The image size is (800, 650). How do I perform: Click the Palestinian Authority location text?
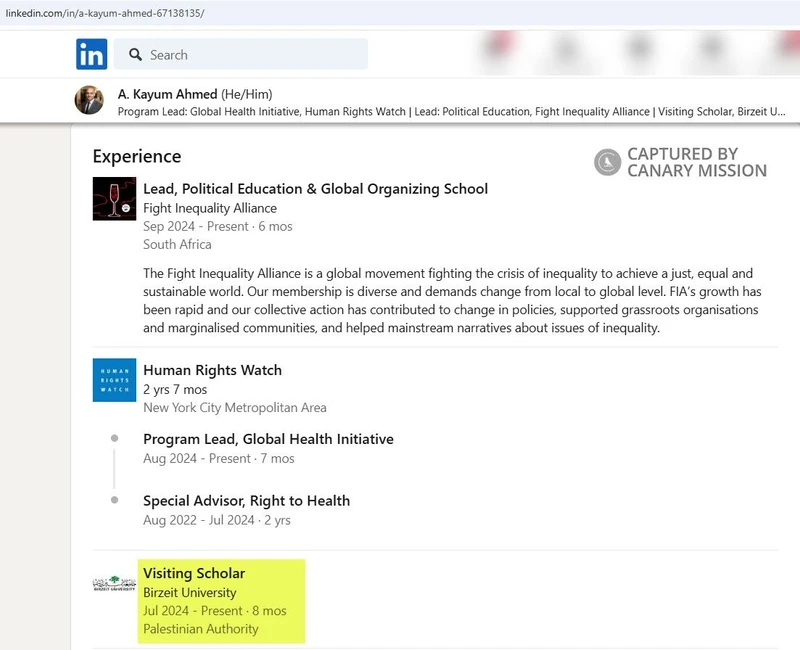point(201,629)
